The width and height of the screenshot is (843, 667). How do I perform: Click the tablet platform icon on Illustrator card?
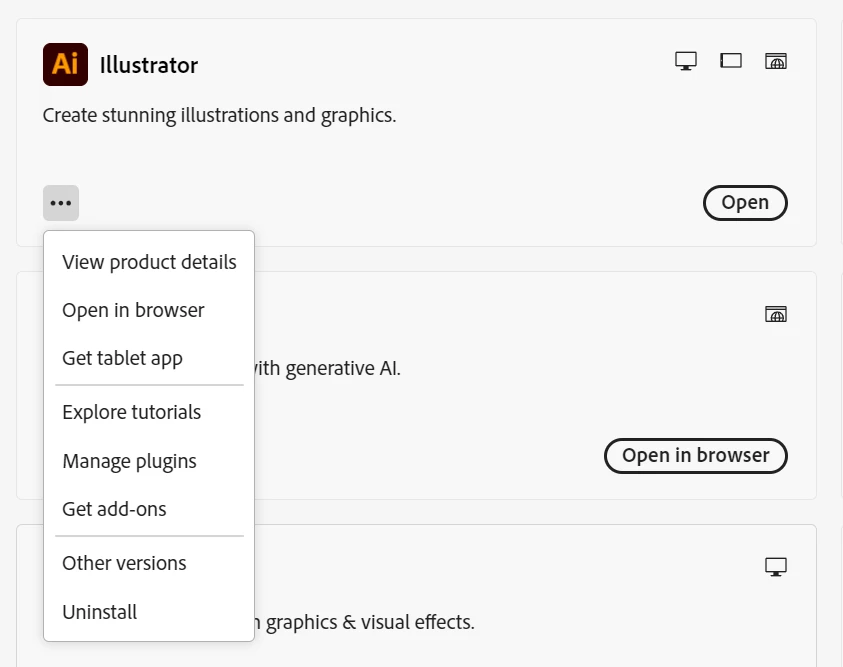pyautogui.click(x=731, y=61)
